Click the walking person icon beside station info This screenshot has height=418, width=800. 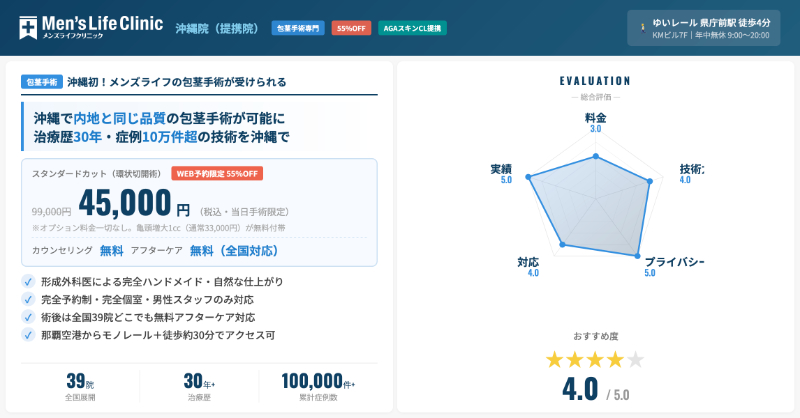pos(639,29)
